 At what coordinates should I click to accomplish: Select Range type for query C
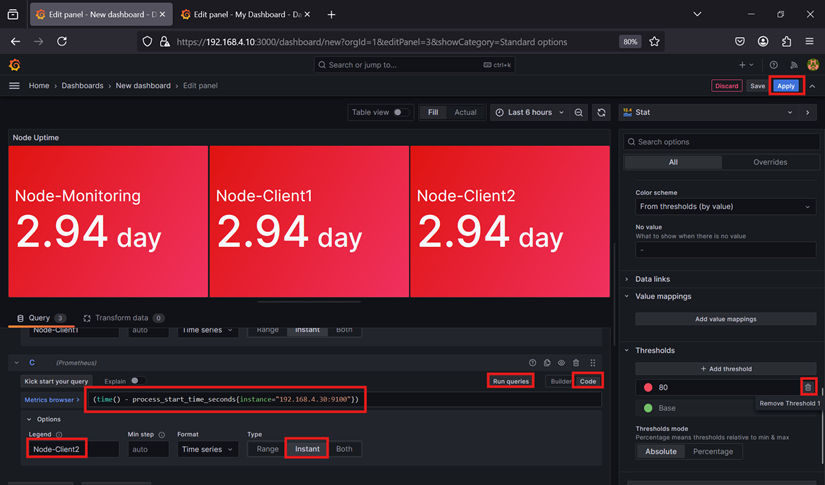coord(267,449)
